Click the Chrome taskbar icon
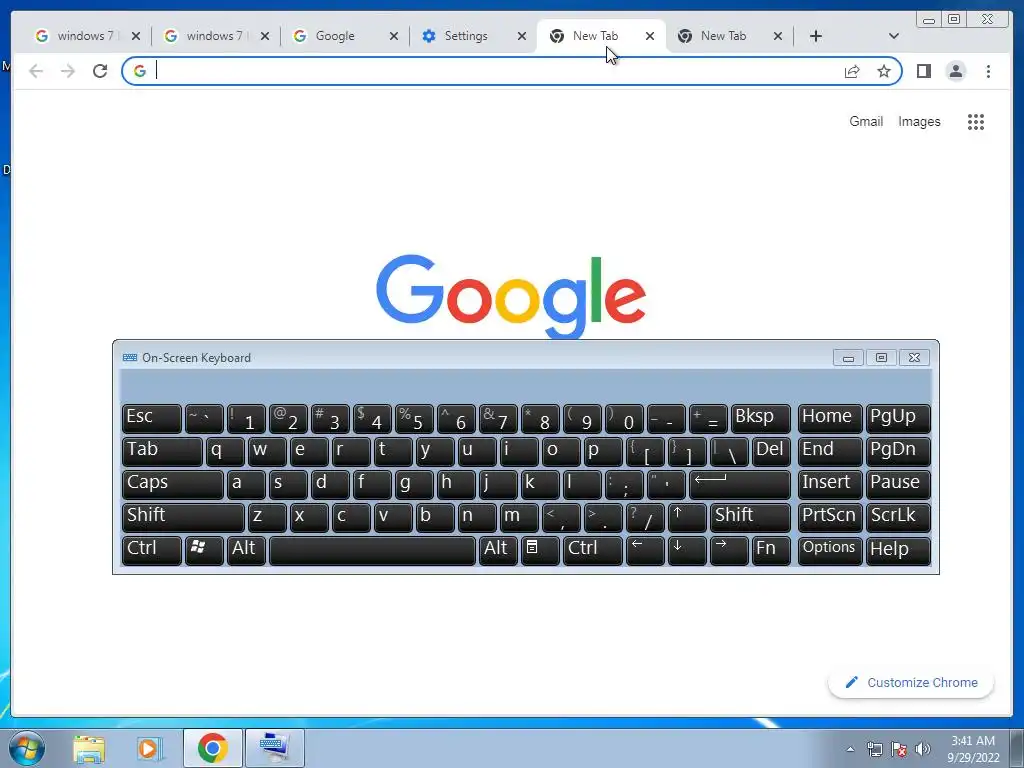The width and height of the screenshot is (1024, 768). coord(212,748)
